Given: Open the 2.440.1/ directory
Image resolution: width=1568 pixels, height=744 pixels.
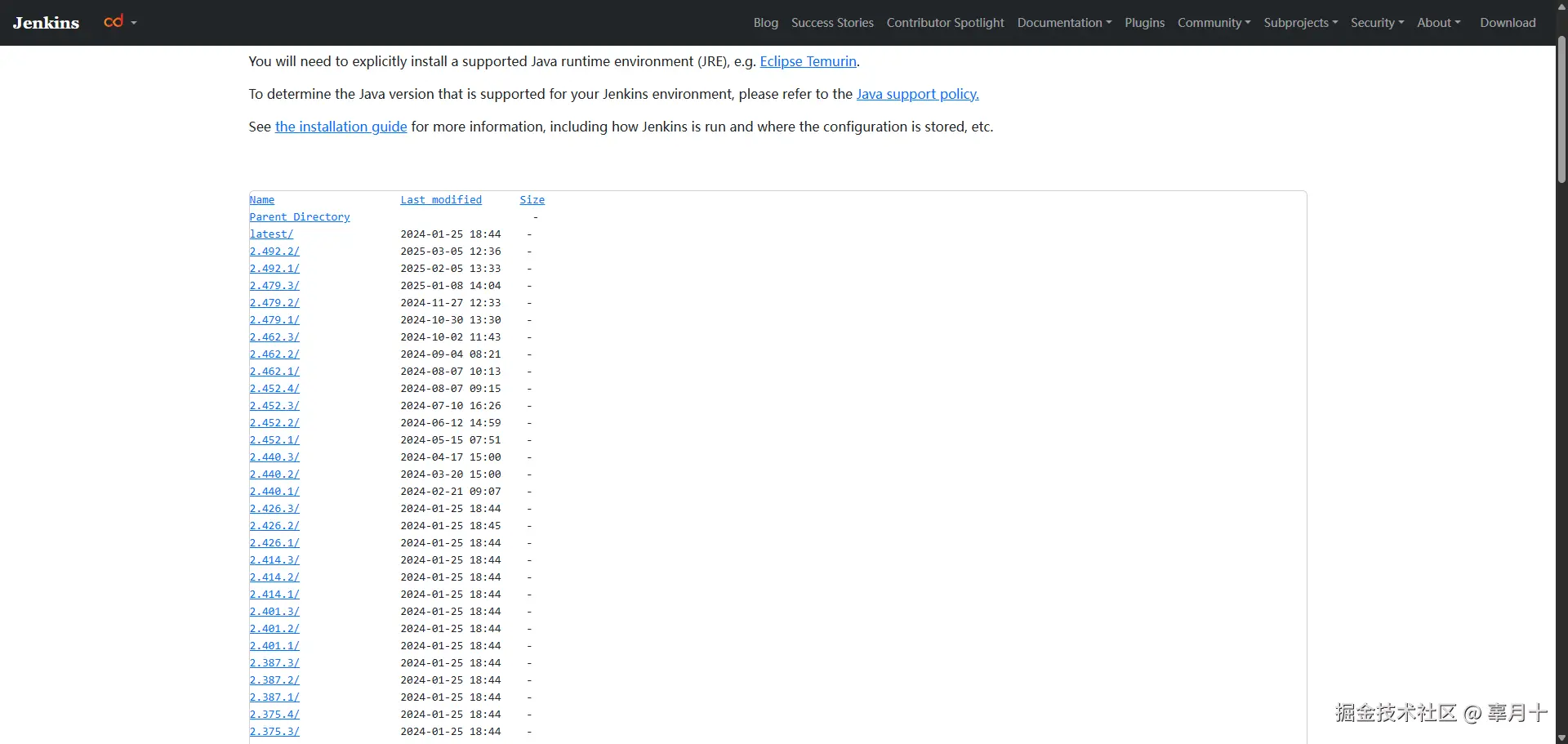Looking at the screenshot, I should [274, 492].
